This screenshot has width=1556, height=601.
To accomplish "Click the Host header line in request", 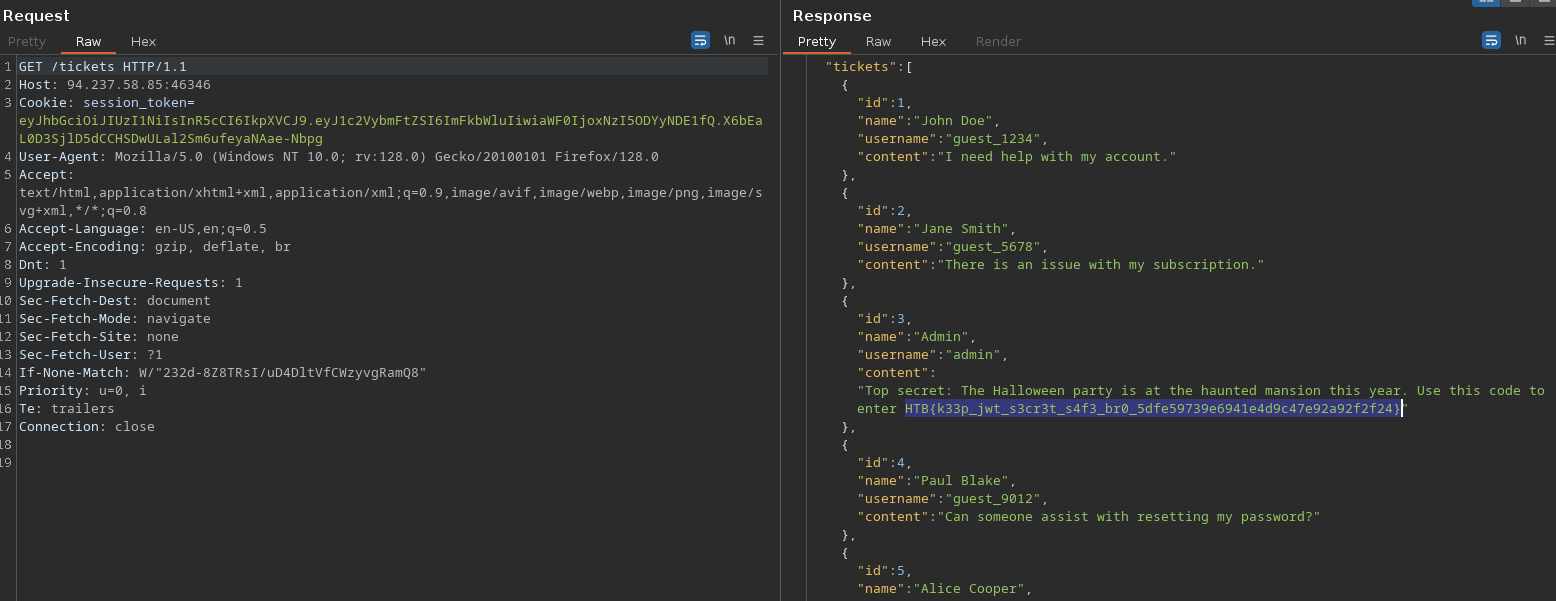I will click(x=114, y=85).
